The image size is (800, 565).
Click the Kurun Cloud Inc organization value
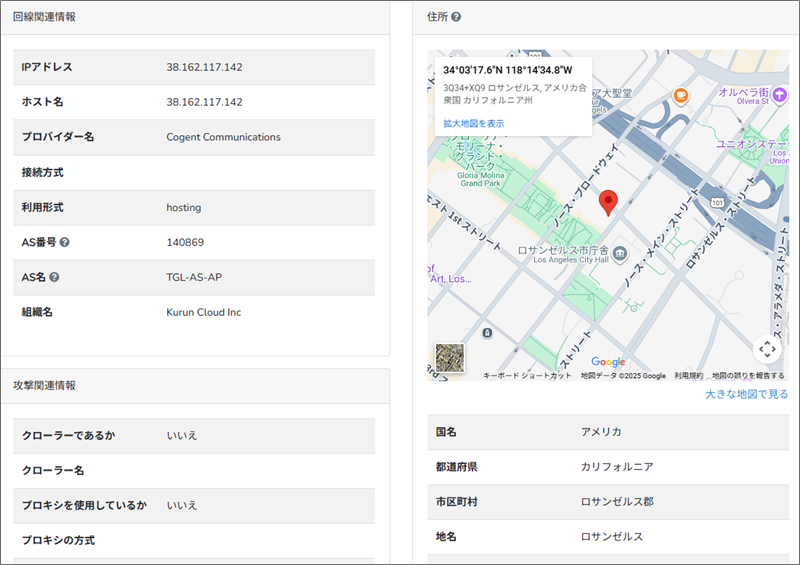pyautogui.click(x=203, y=312)
